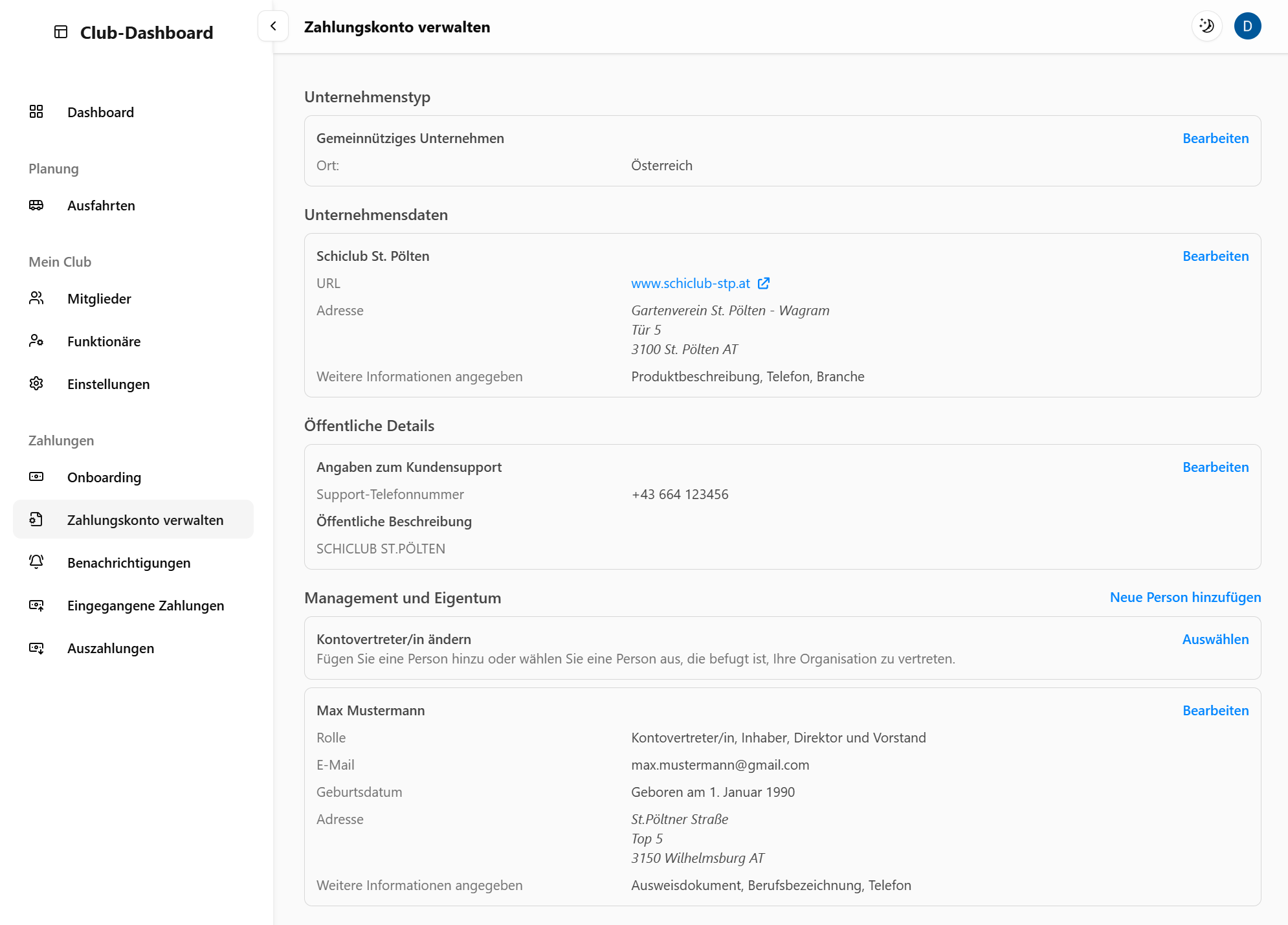The height and width of the screenshot is (925, 1288).
Task: Click the Dashboard grid icon
Action: (36, 112)
